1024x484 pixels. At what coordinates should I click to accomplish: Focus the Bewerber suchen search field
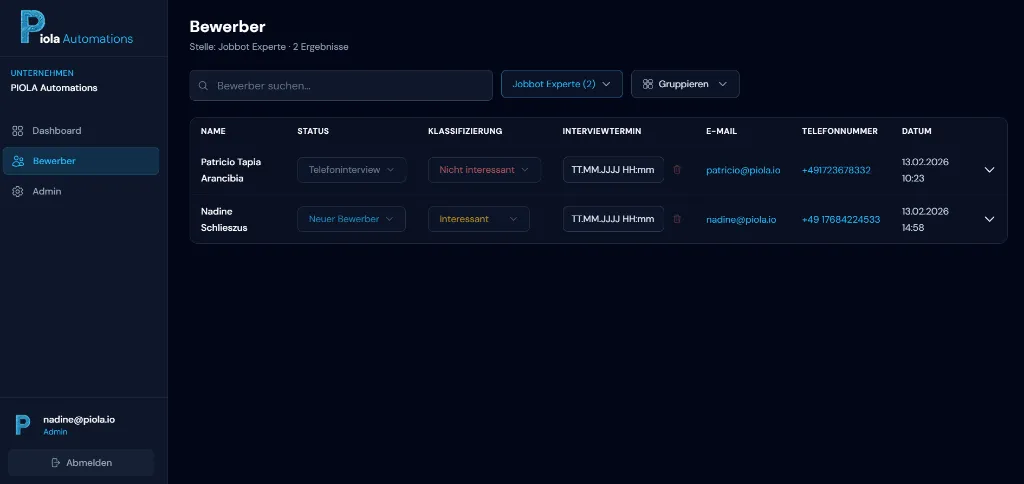coord(350,85)
